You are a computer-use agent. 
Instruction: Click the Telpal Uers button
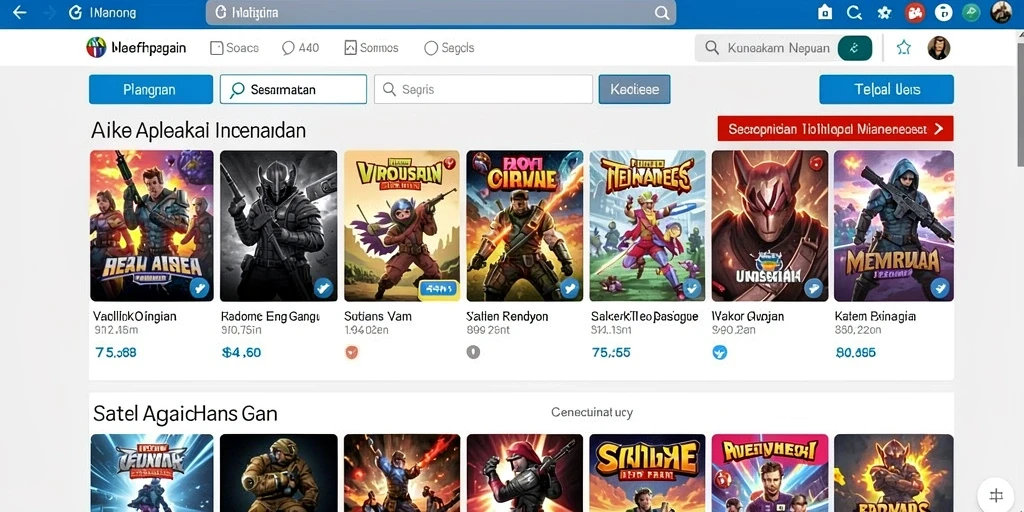(x=886, y=89)
